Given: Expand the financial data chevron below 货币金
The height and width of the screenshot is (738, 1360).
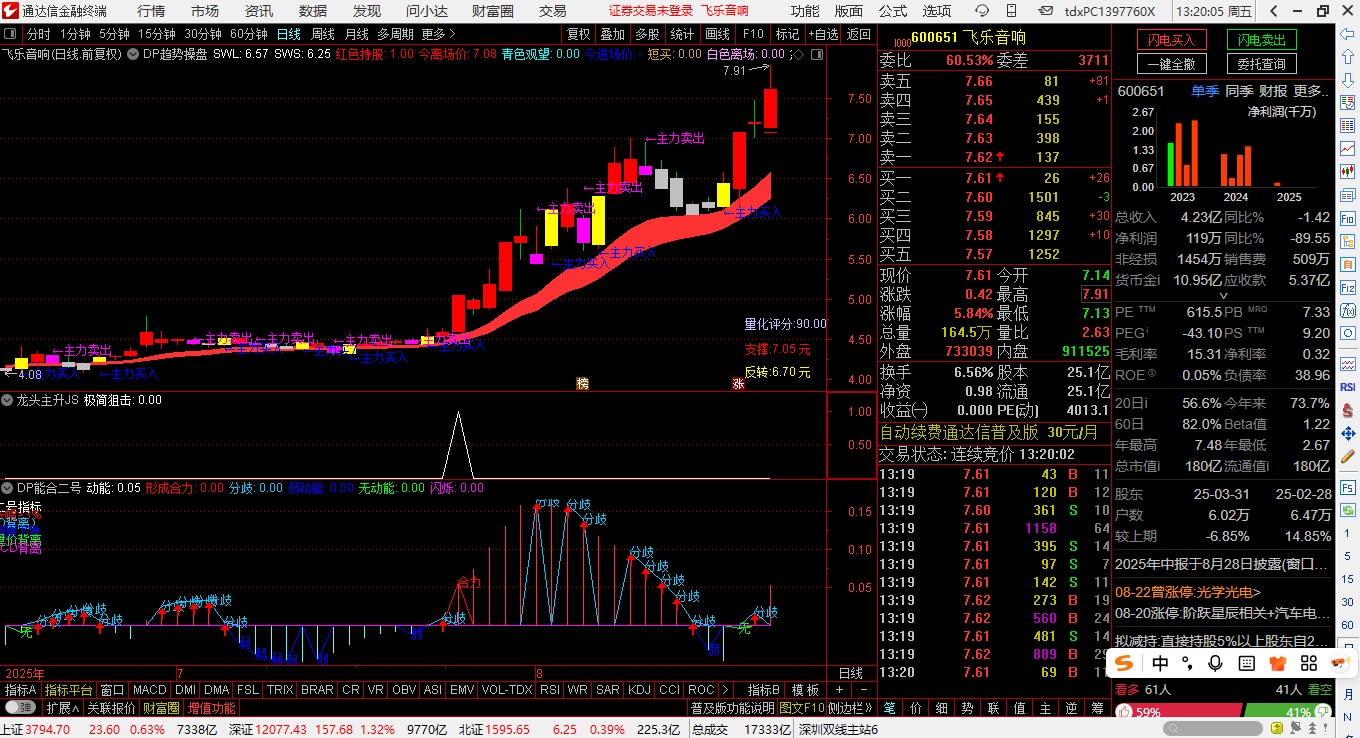Looking at the screenshot, I should pos(1223,296).
